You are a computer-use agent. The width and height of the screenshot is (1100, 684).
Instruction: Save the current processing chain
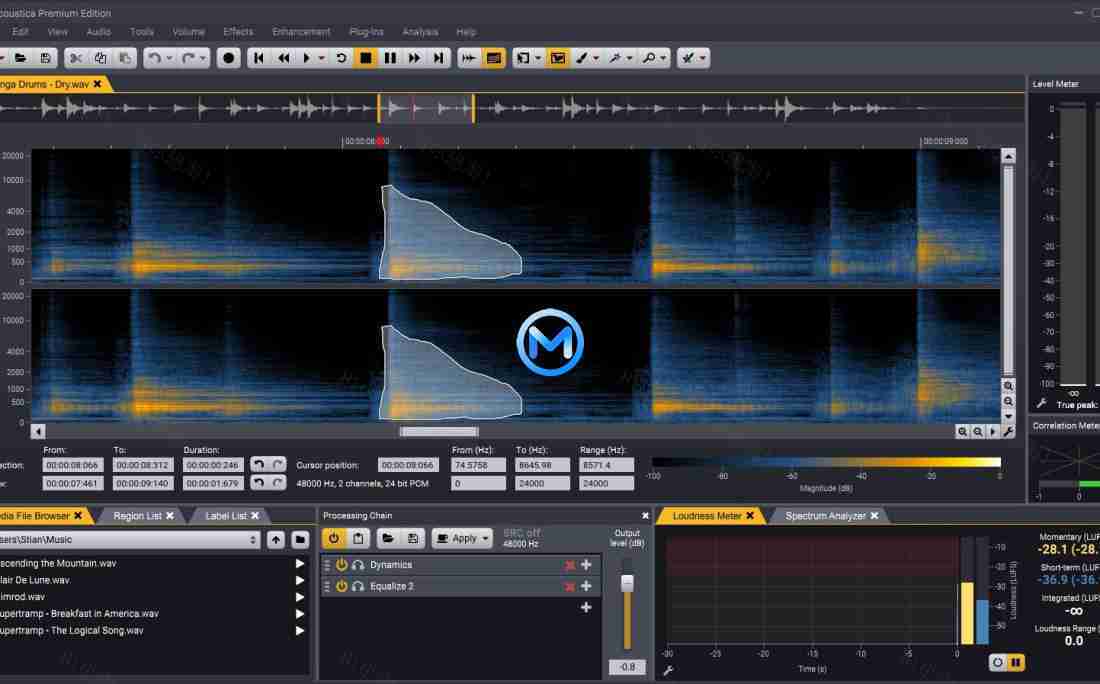412,538
